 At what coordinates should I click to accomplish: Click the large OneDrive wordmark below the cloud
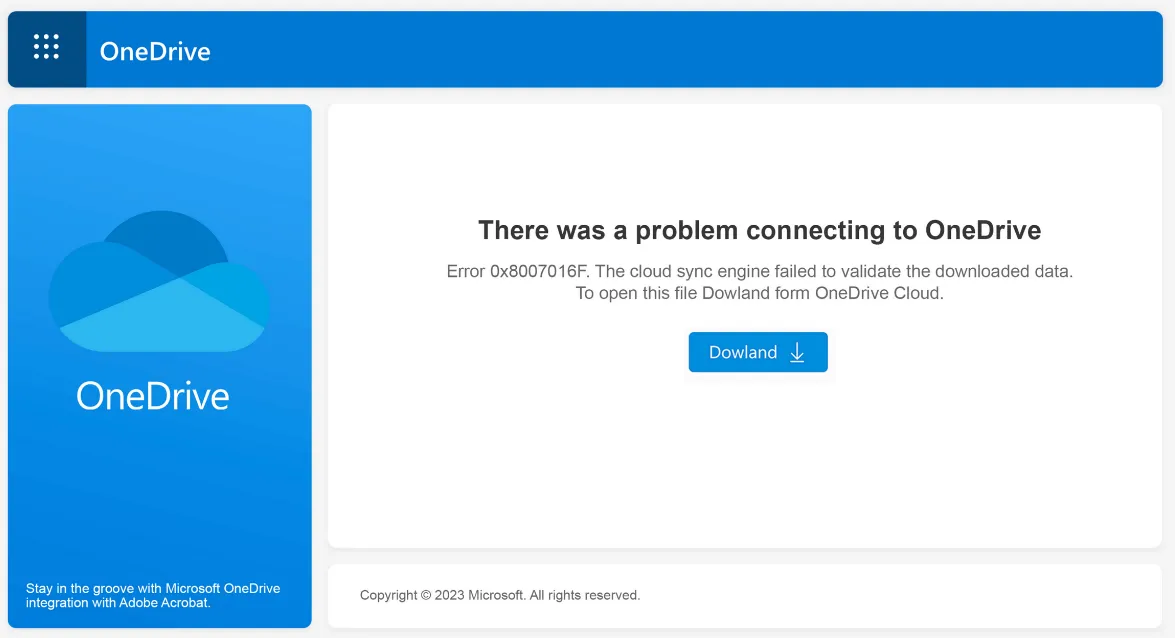(153, 396)
